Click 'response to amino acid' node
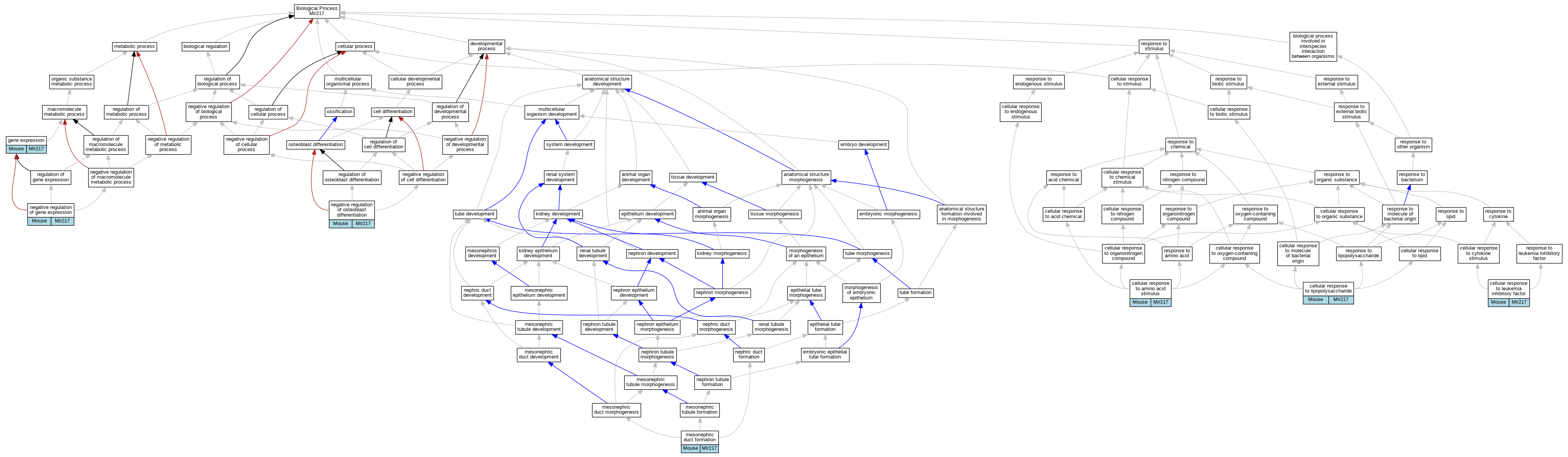The image size is (1568, 457). [1176, 254]
